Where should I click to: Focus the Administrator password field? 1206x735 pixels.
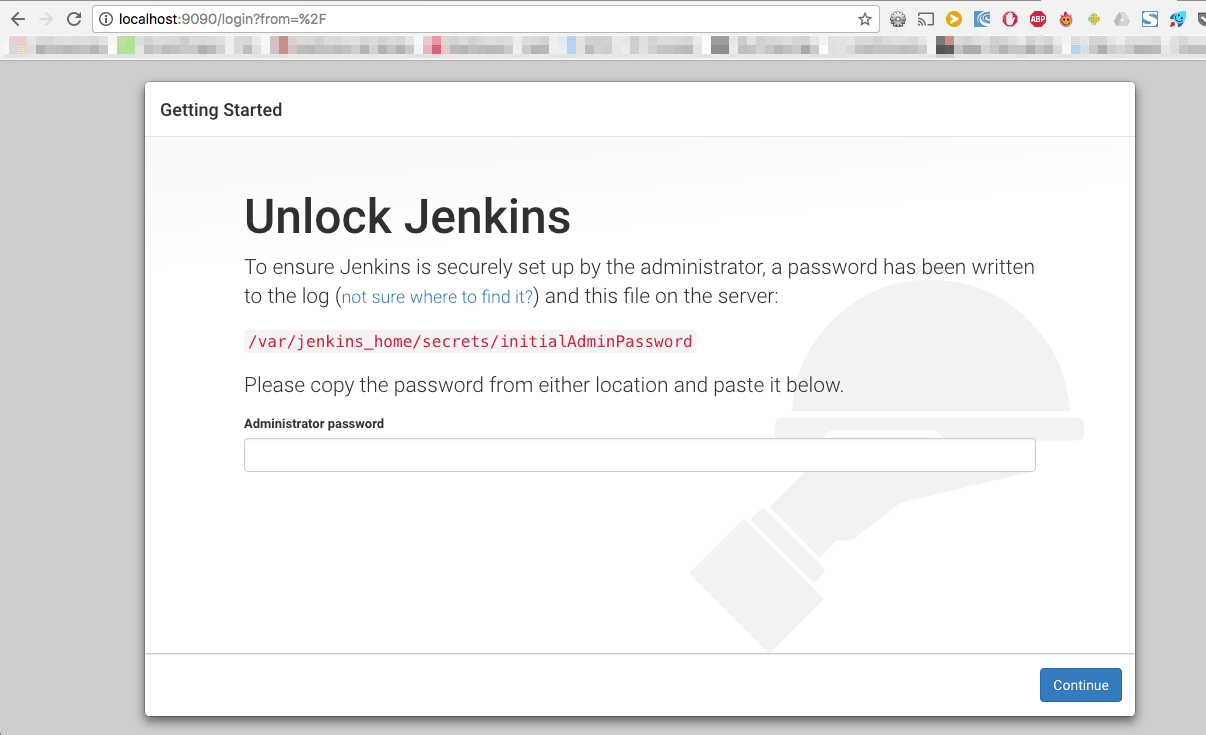point(639,455)
